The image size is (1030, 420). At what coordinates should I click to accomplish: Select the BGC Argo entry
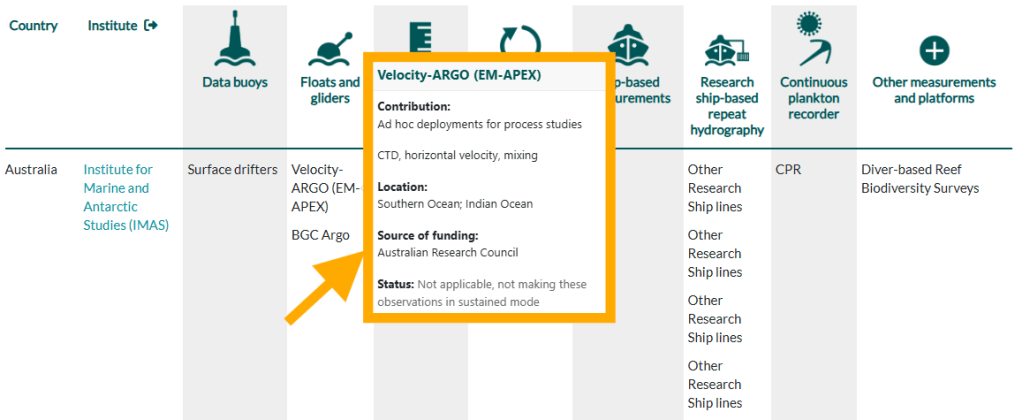(320, 235)
